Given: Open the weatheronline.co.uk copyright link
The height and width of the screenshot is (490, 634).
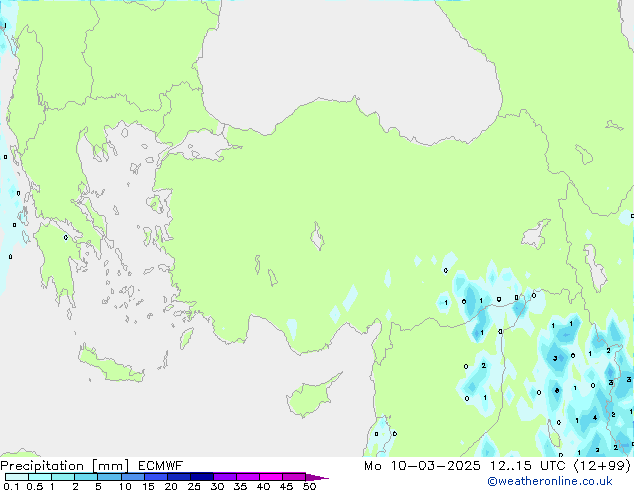Looking at the screenshot, I should (x=550, y=481).
